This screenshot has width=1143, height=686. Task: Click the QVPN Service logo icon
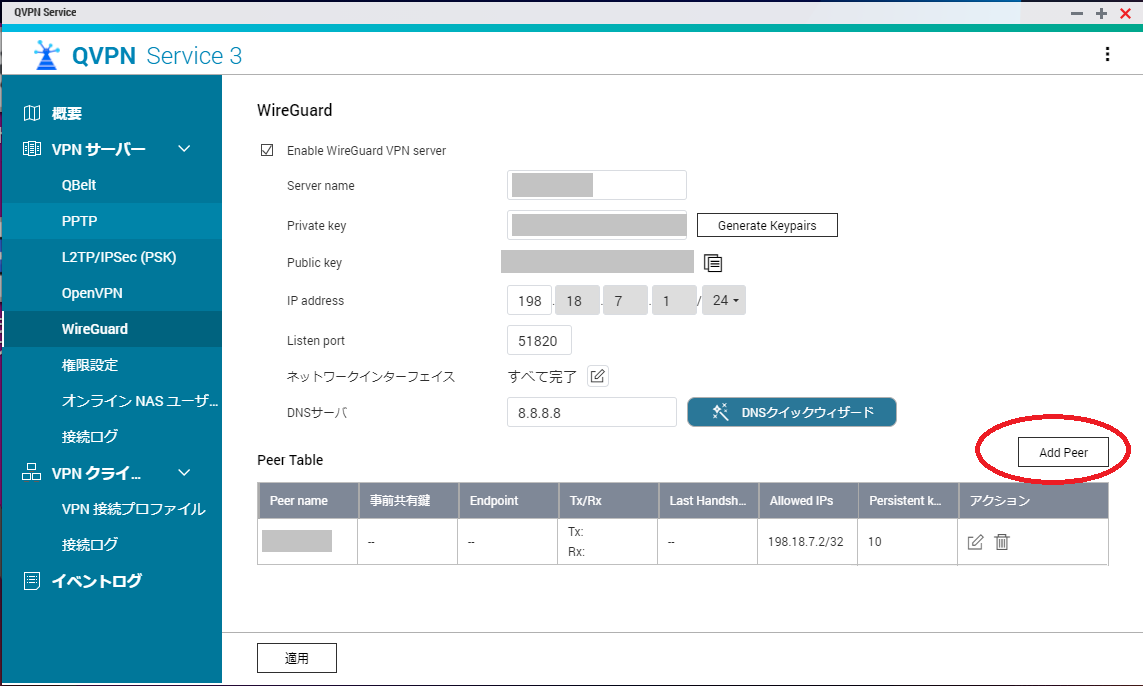click(47, 55)
